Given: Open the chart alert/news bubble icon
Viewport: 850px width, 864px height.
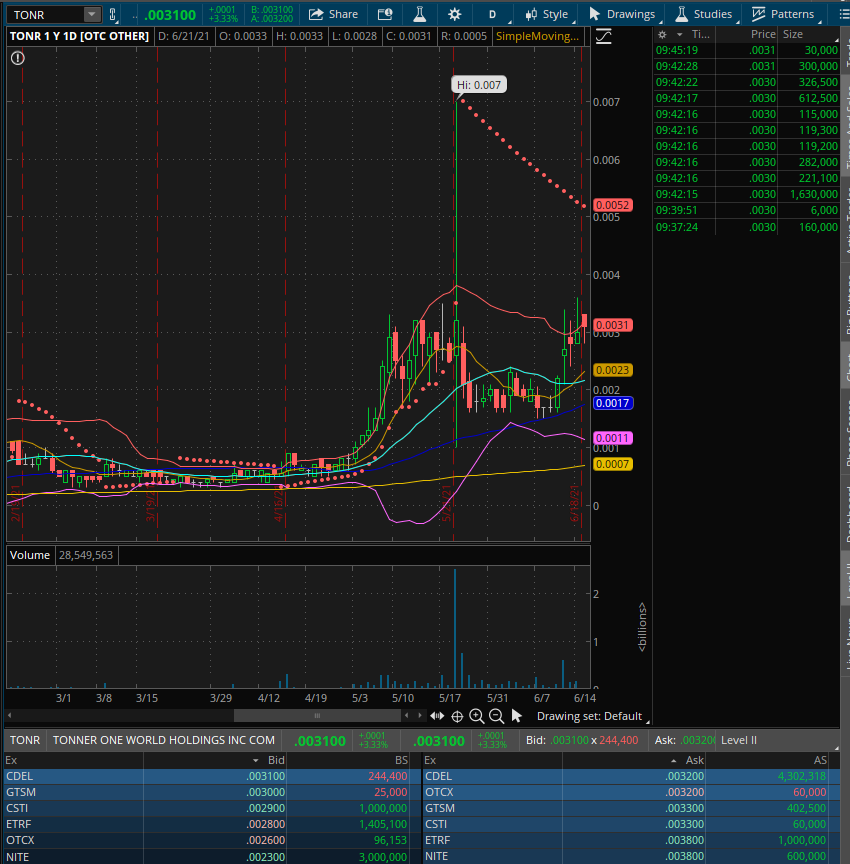Looking at the screenshot, I should coord(385,14).
